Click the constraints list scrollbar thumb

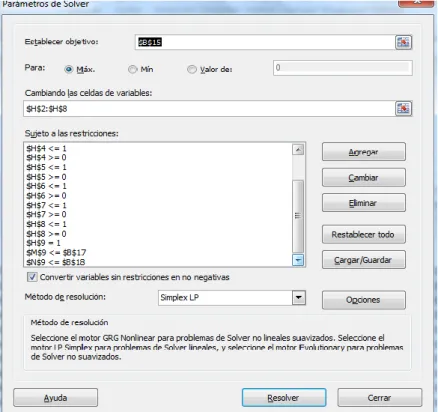[298, 216]
